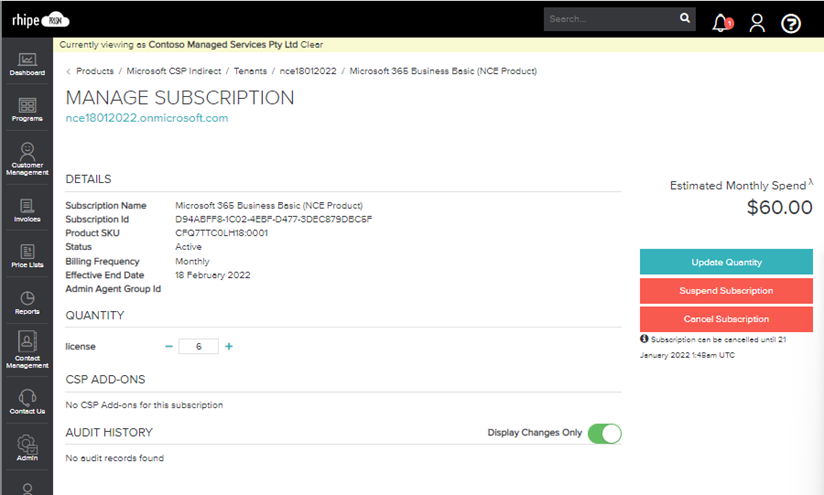Click the info icon beside cancellation note
Screen dimensions: 824x495
pos(644,339)
